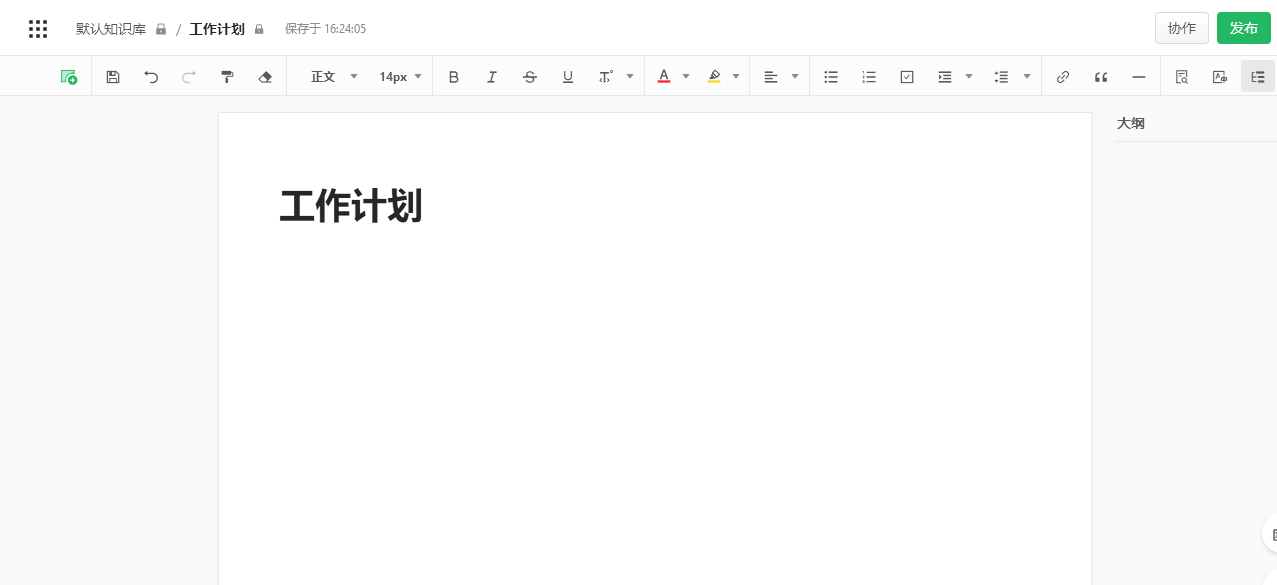Apply the red font color swatch
This screenshot has width=1277, height=585.
point(664,76)
